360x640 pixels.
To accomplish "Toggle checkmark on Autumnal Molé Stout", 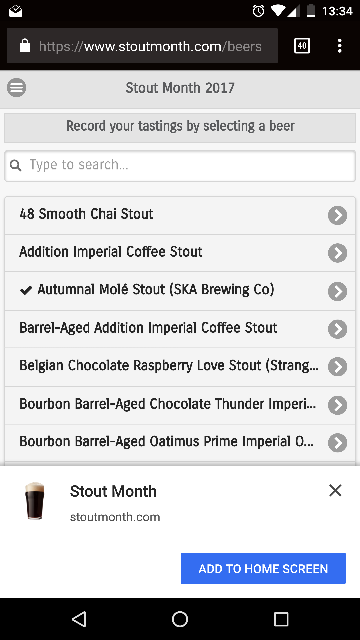I will click(26, 291).
